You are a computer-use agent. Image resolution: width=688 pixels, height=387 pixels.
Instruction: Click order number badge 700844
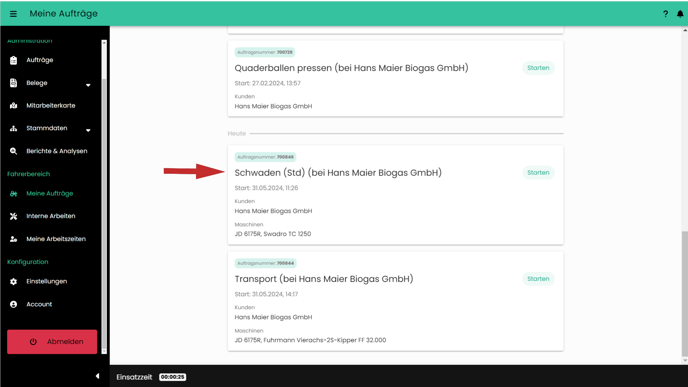[265, 263]
